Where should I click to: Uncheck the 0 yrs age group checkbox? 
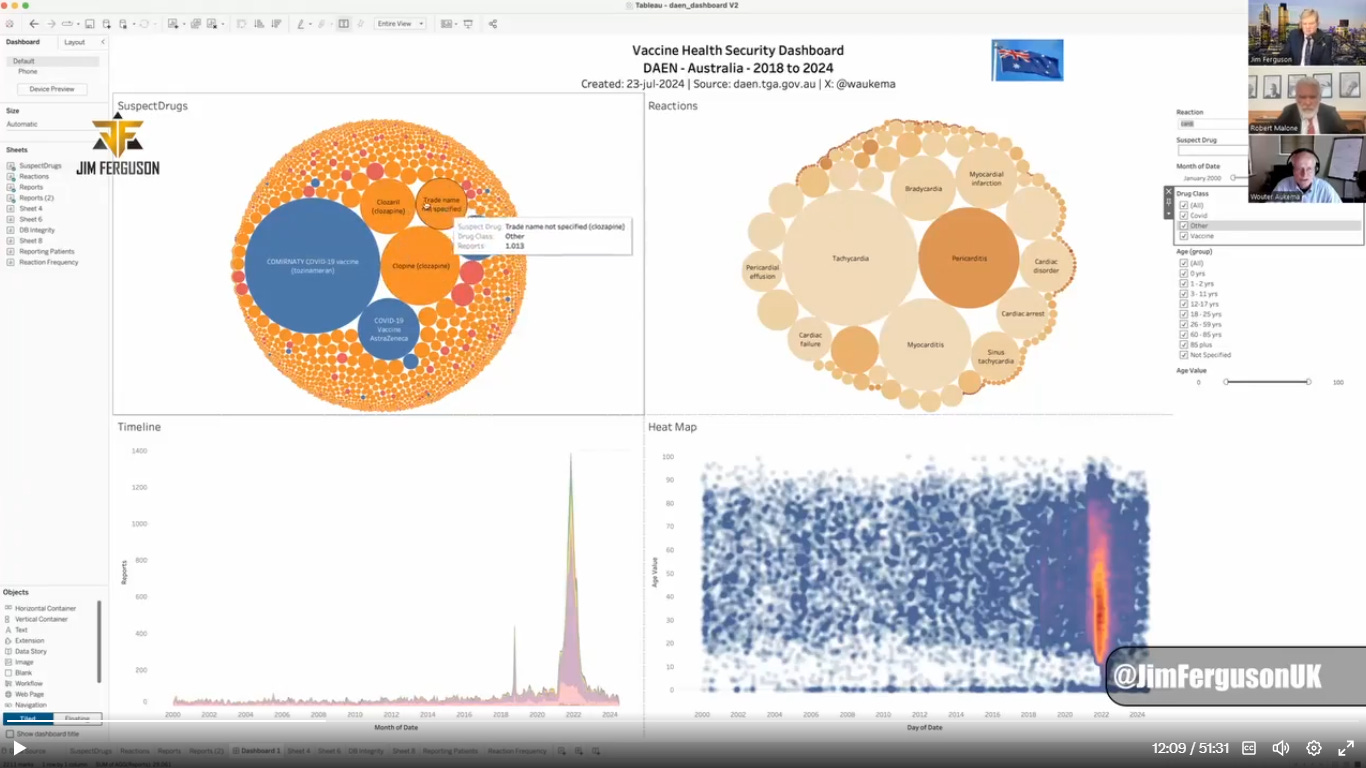(1184, 273)
